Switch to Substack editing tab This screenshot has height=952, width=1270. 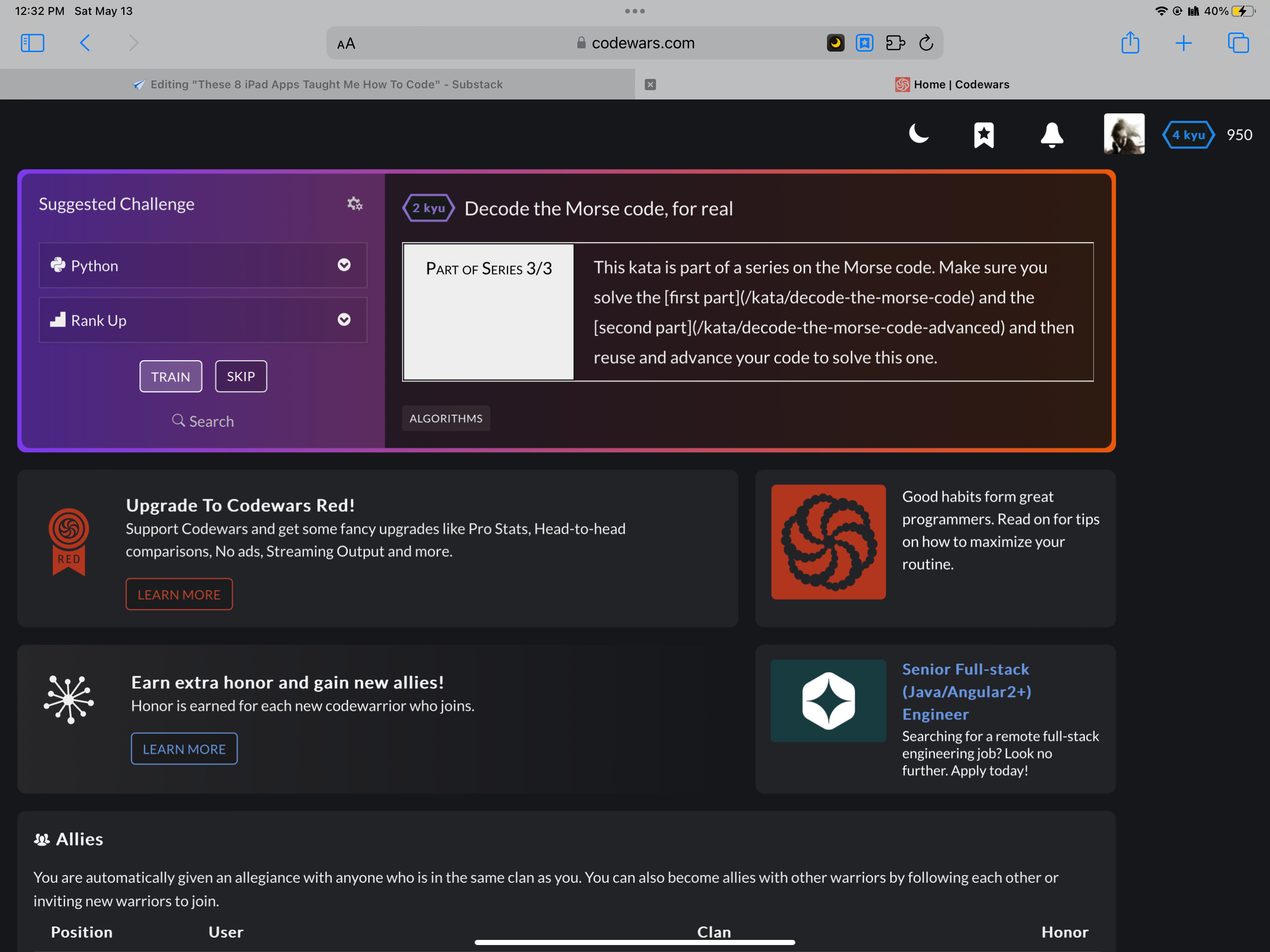(317, 85)
